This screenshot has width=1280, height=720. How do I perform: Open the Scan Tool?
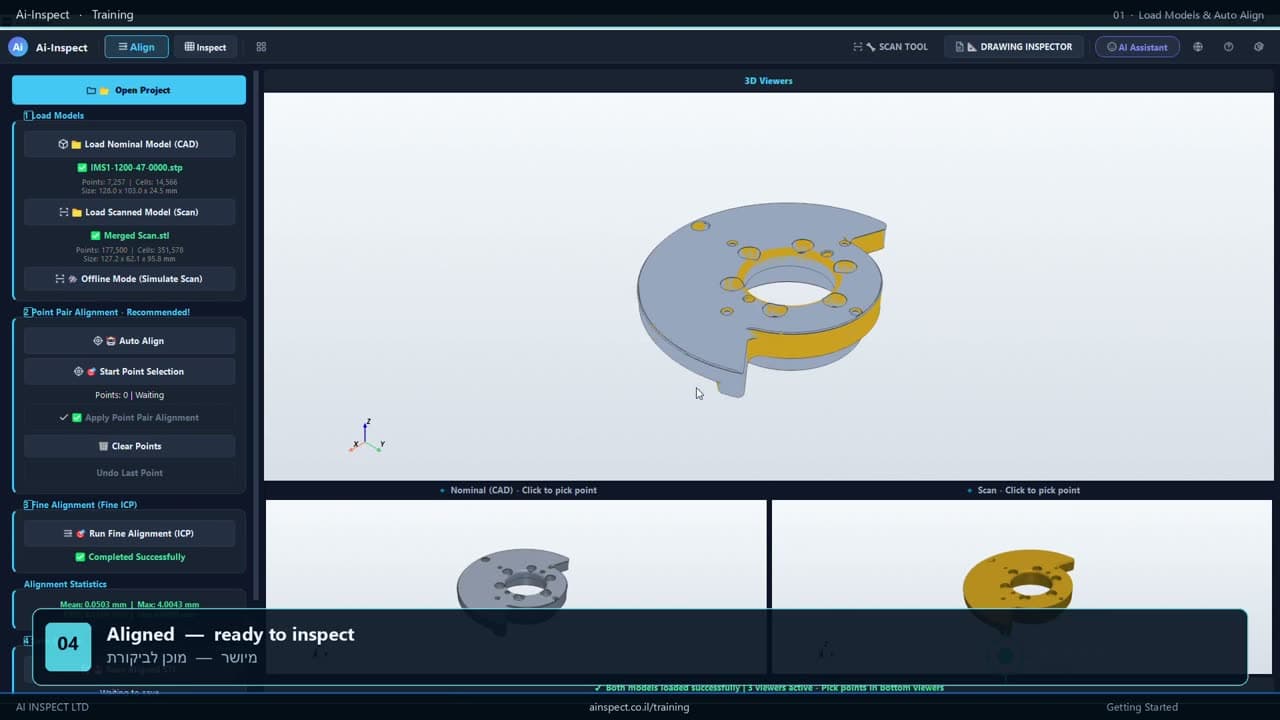coord(890,47)
